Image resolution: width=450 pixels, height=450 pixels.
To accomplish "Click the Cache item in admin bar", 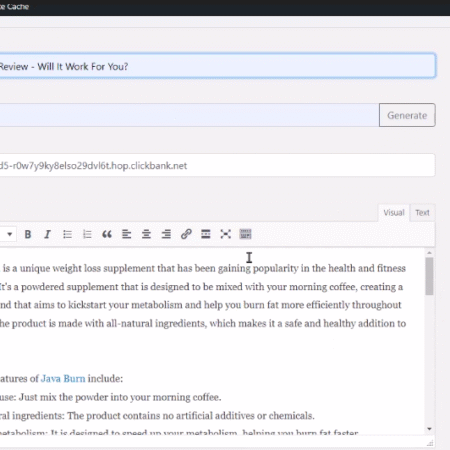I will tap(14, 7).
